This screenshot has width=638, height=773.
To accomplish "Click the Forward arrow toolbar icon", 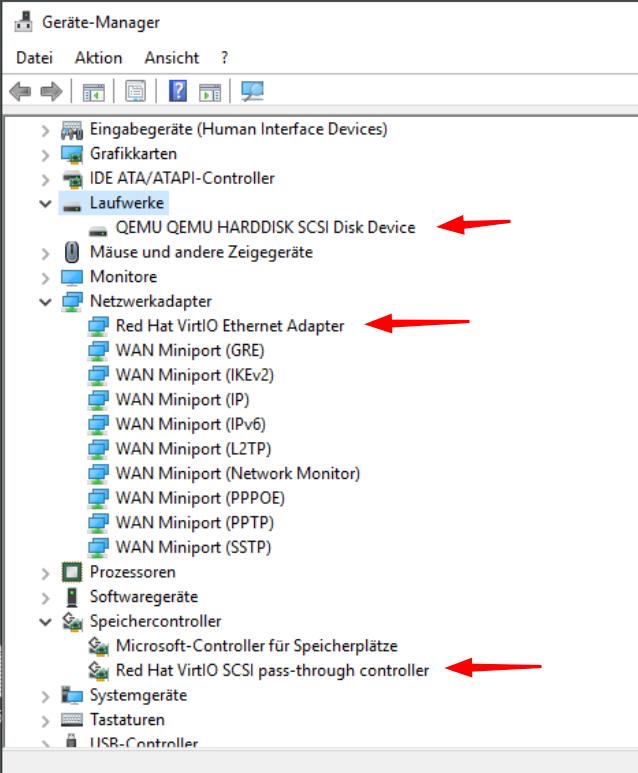I will coord(51,91).
